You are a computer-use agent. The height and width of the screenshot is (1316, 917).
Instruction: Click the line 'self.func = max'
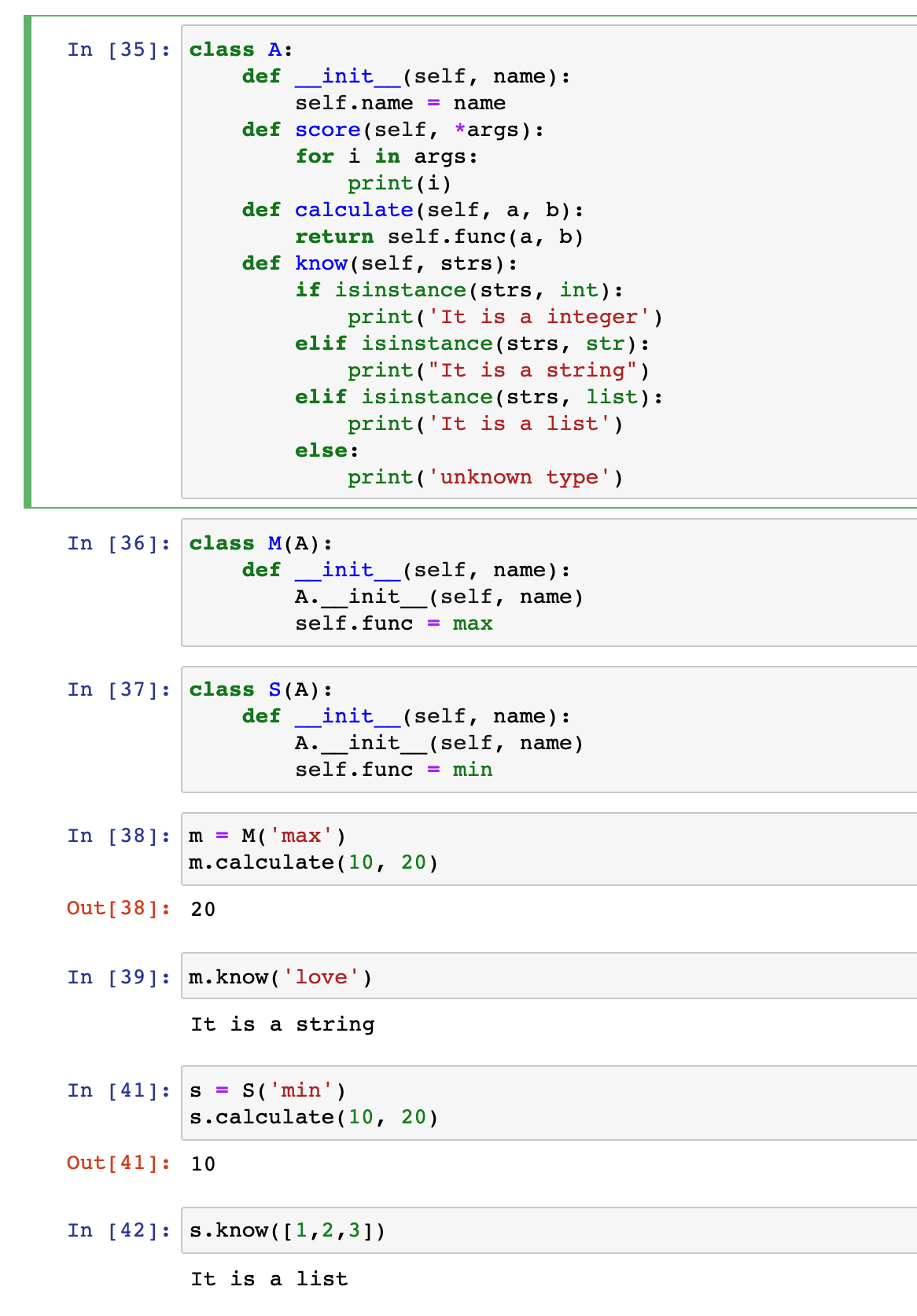(394, 623)
